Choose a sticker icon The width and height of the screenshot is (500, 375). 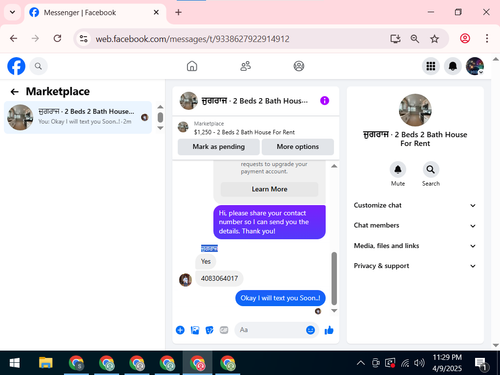click(209, 330)
